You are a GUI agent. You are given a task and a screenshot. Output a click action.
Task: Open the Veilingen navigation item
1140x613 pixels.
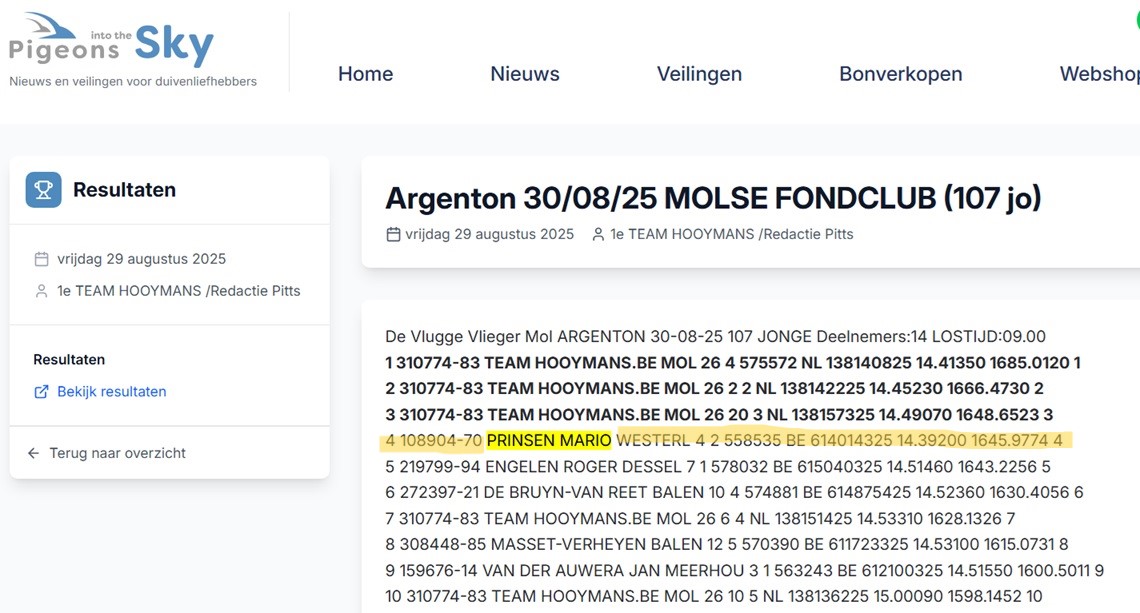699,74
